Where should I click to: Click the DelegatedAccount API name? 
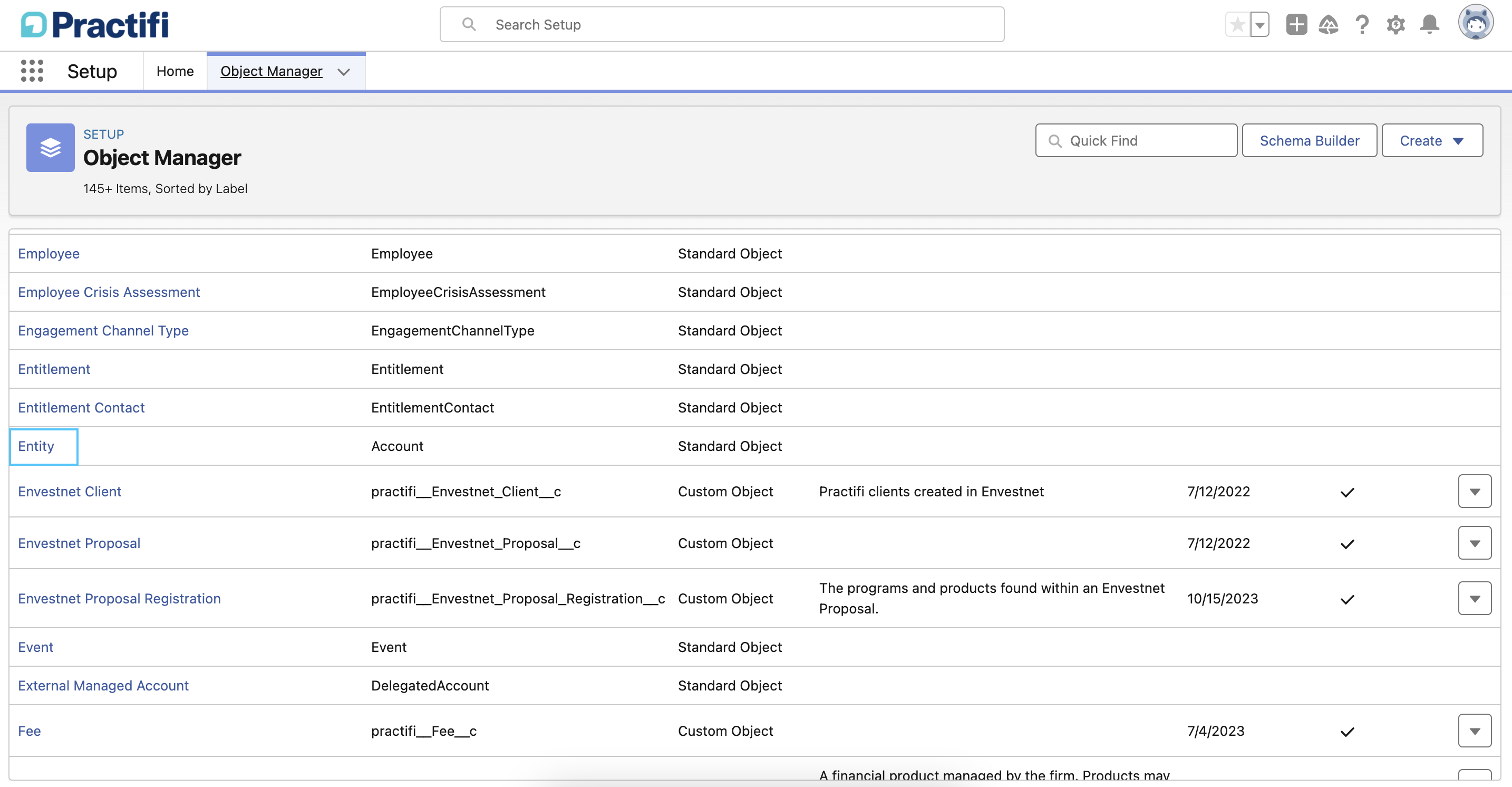coord(430,685)
